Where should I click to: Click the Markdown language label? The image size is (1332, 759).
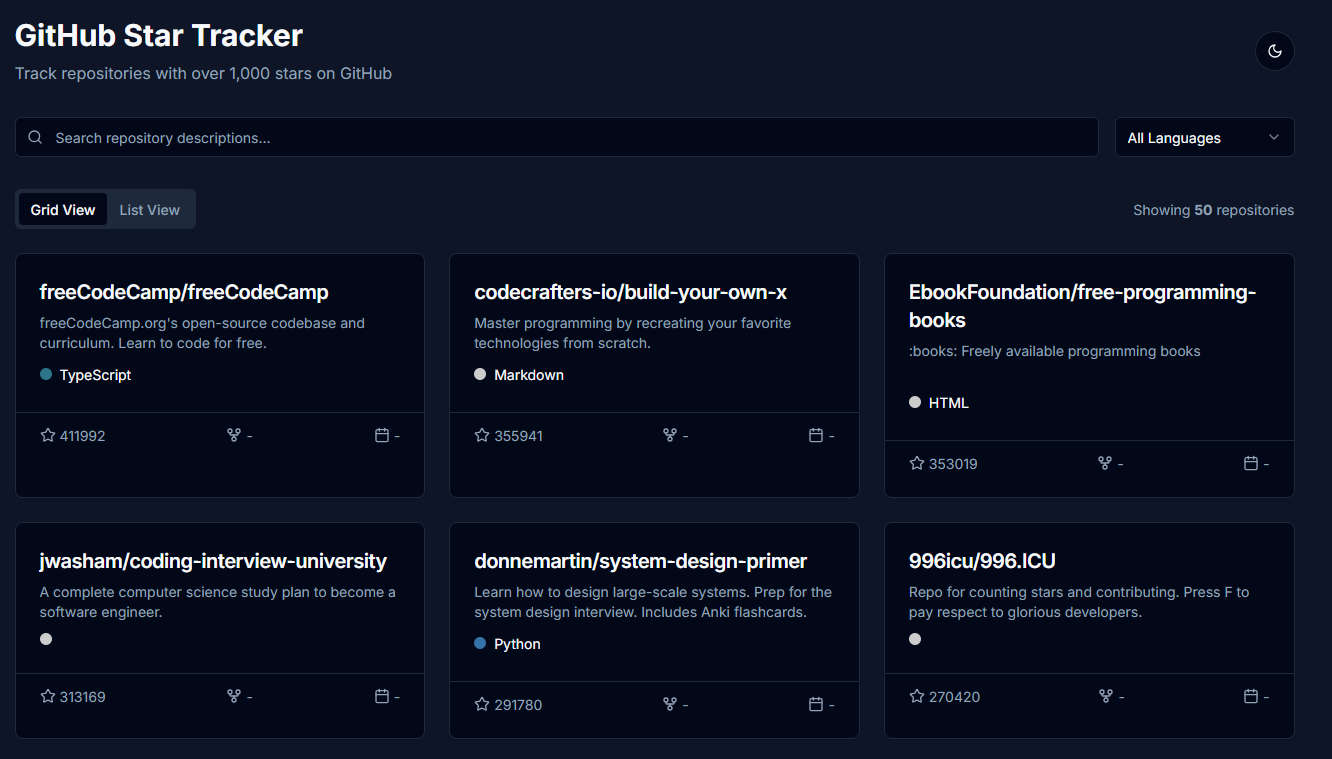pos(529,375)
